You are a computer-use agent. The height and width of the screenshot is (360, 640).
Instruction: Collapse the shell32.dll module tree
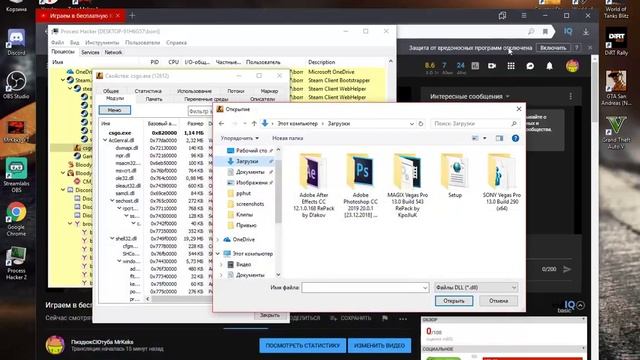112,238
